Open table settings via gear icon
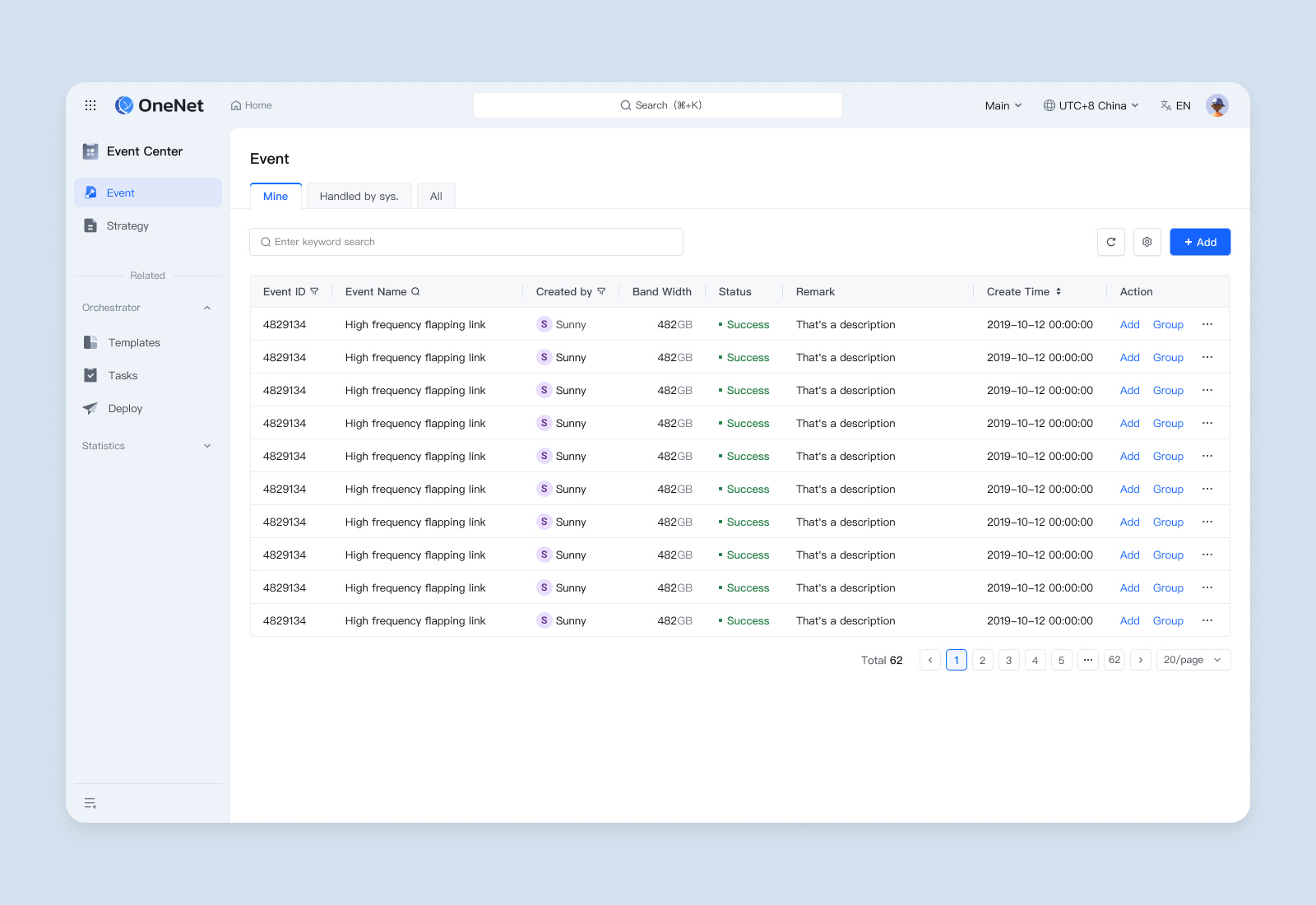1316x905 pixels. coord(1147,242)
